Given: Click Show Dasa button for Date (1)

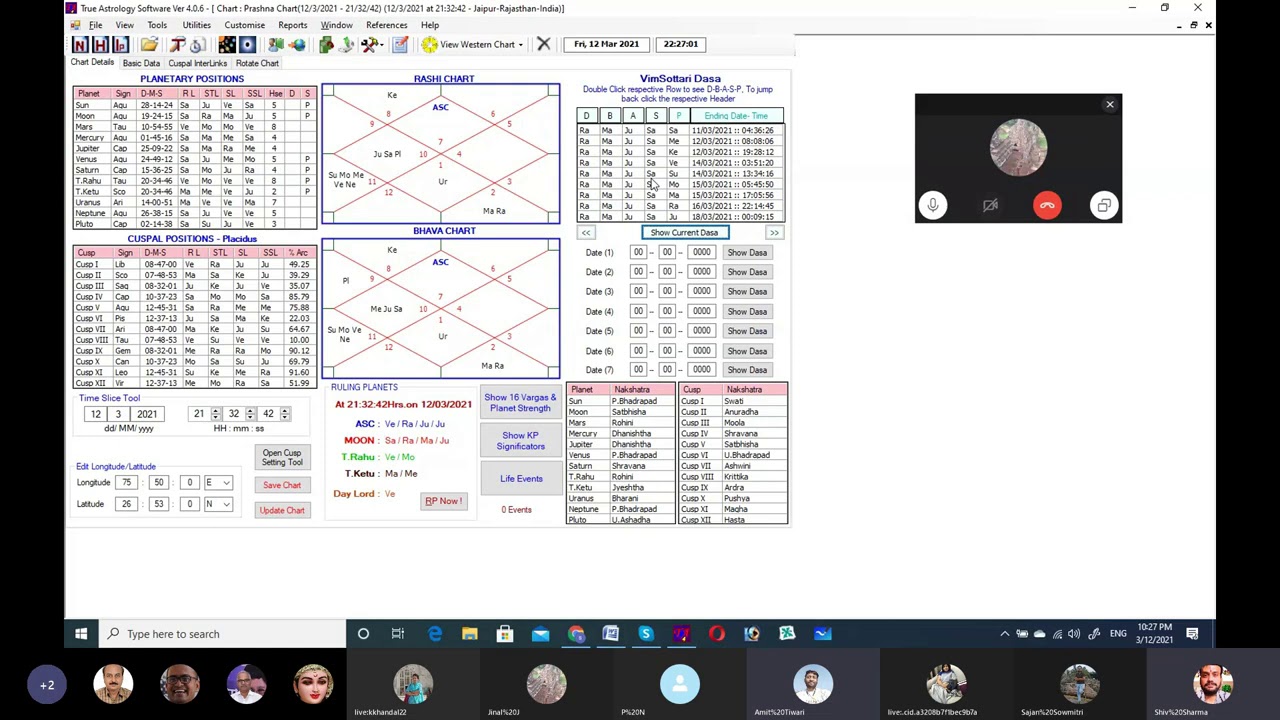Looking at the screenshot, I should coord(747,252).
